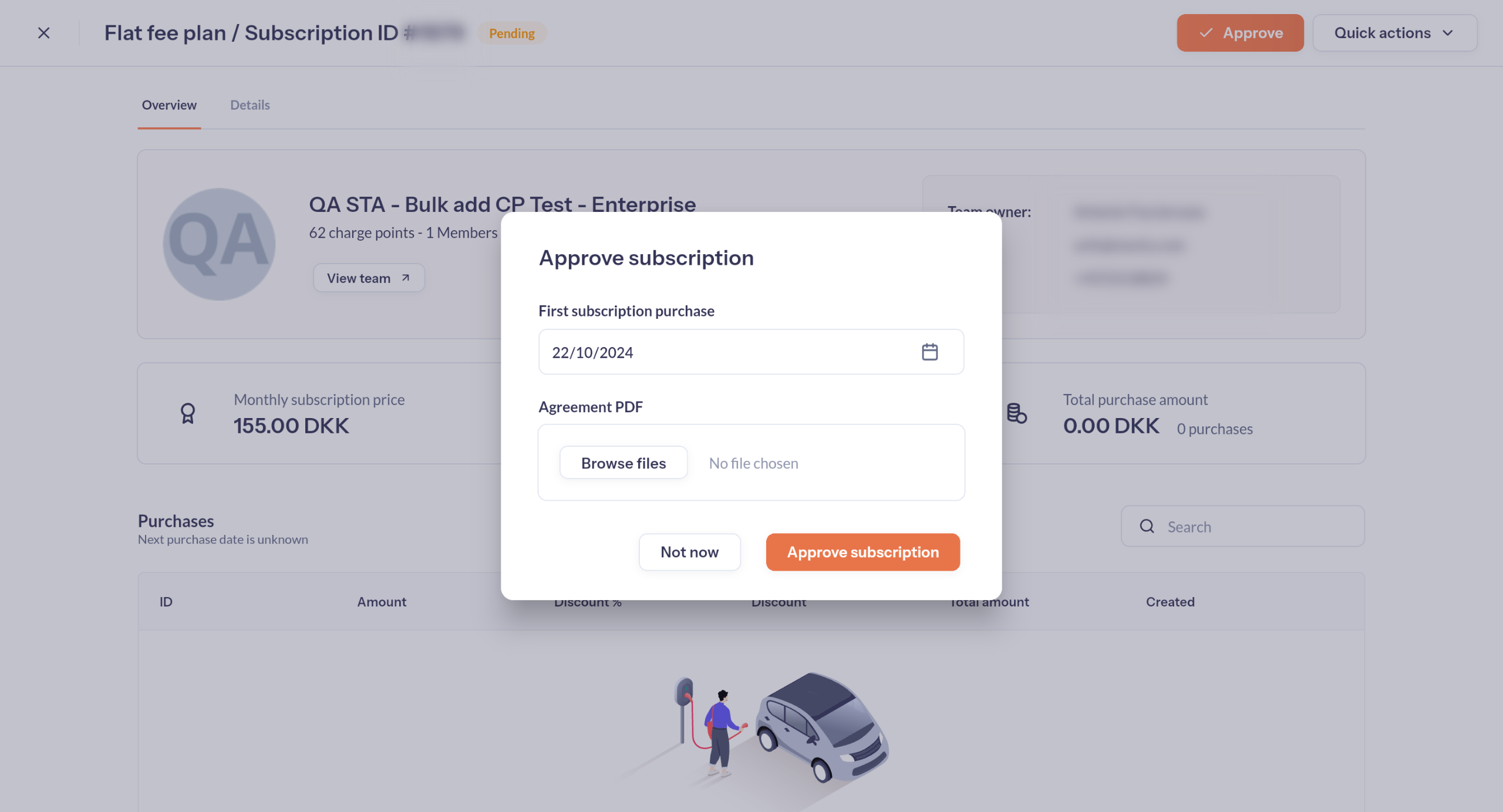The width and height of the screenshot is (1503, 812).
Task: Click the Pending status badge
Action: [512, 33]
